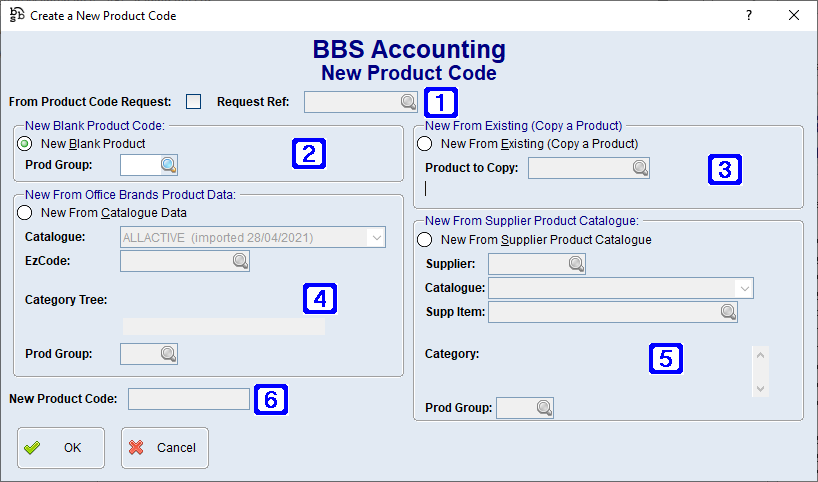818x482 pixels.
Task: Choose New From Existing (Copy a Product)
Action: (425, 144)
